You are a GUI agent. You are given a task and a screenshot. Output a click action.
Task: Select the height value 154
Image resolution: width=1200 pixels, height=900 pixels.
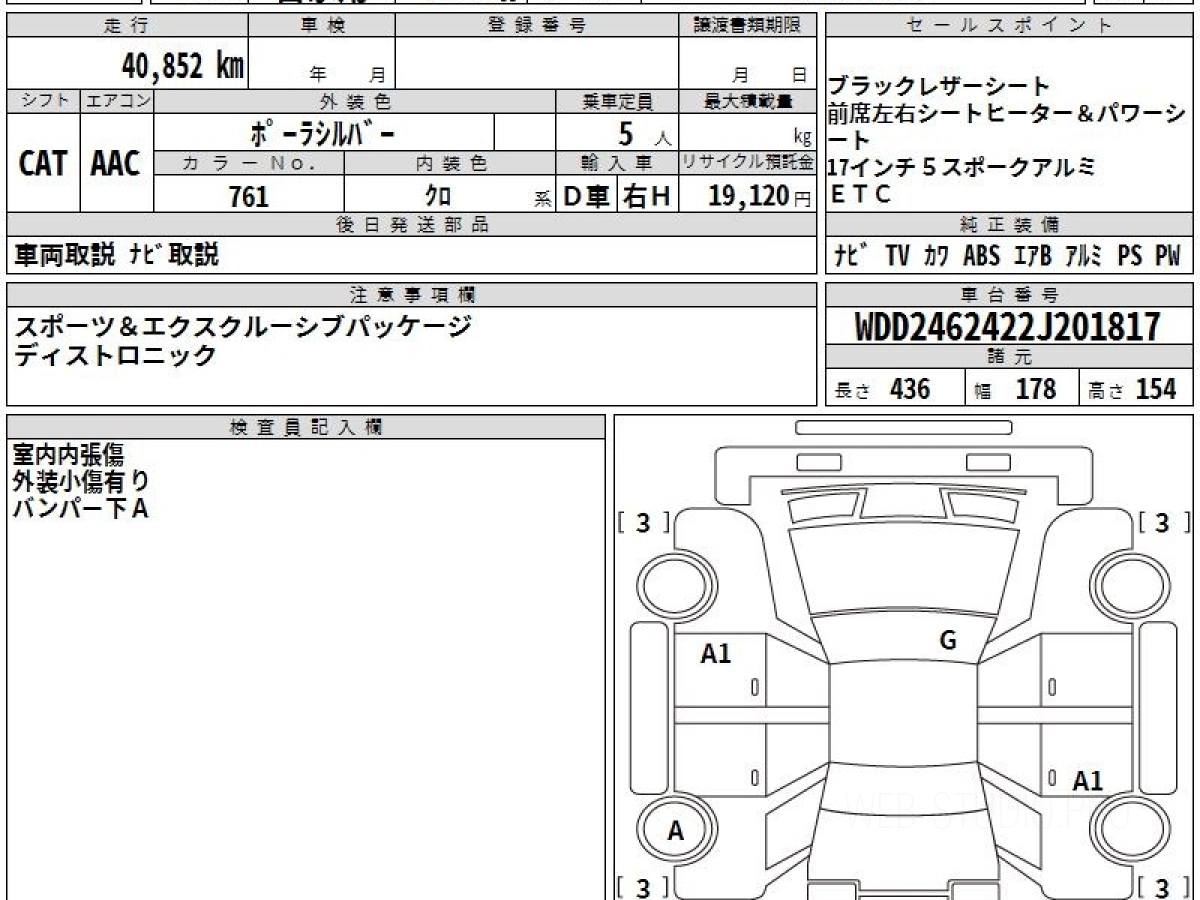1157,389
